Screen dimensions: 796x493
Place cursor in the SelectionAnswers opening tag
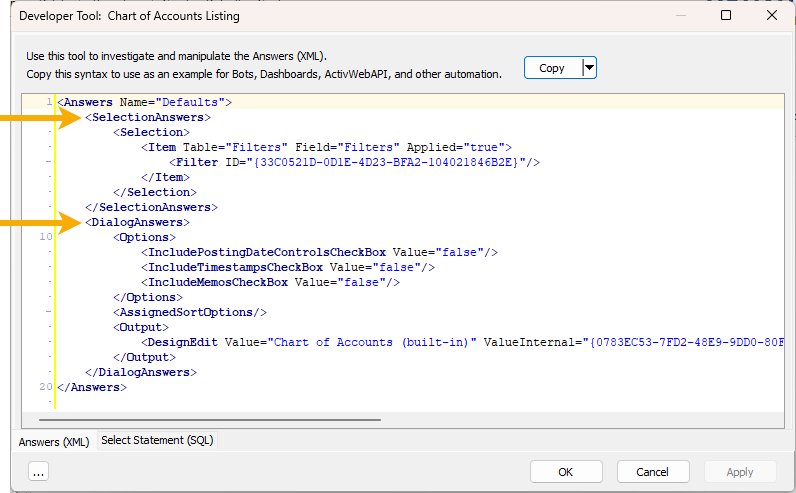[x=148, y=117]
